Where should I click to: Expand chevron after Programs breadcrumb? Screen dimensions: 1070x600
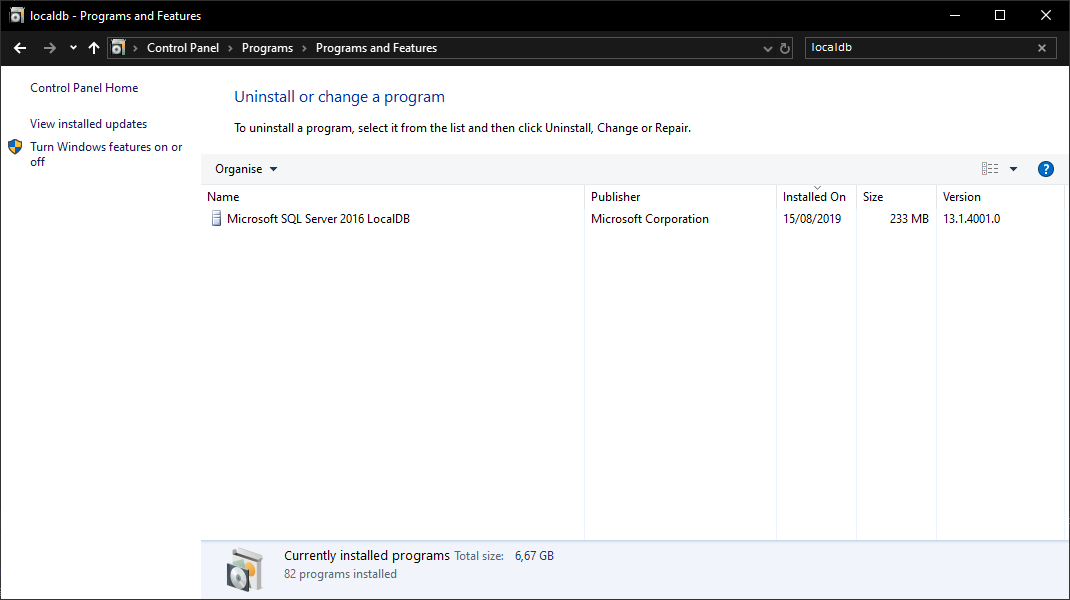click(x=304, y=48)
